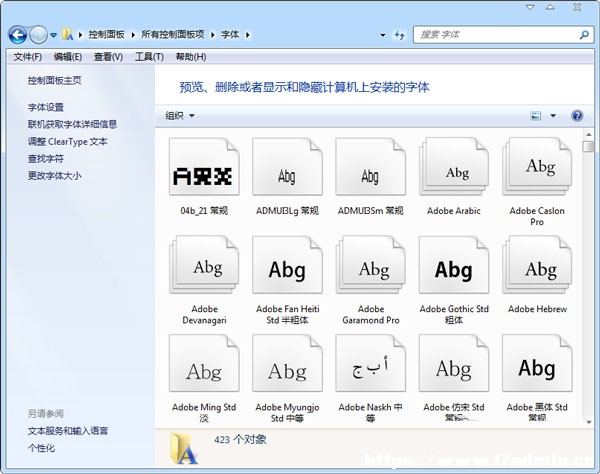
Task: Open the 帮助(H) menu
Action: click(191, 57)
